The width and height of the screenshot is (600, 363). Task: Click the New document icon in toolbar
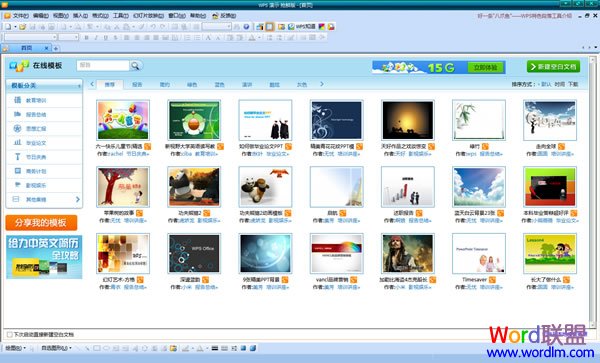[x=8, y=27]
